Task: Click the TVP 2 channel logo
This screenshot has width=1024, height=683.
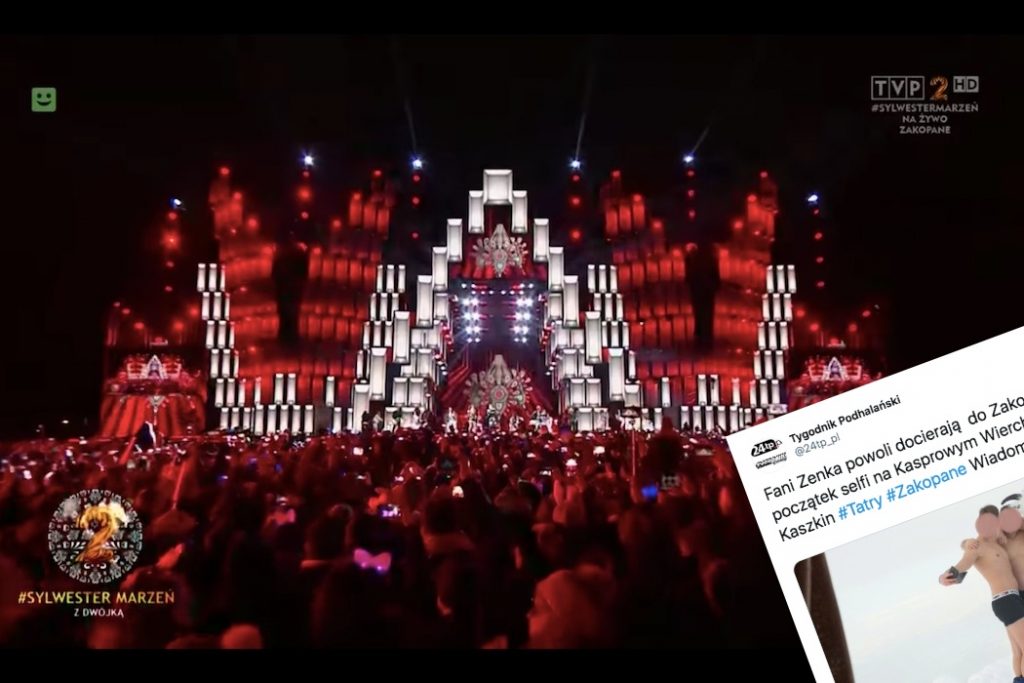Action: pos(910,88)
